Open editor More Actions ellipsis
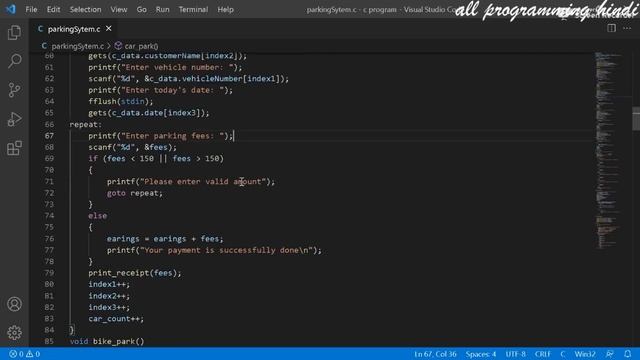 click(x=627, y=28)
